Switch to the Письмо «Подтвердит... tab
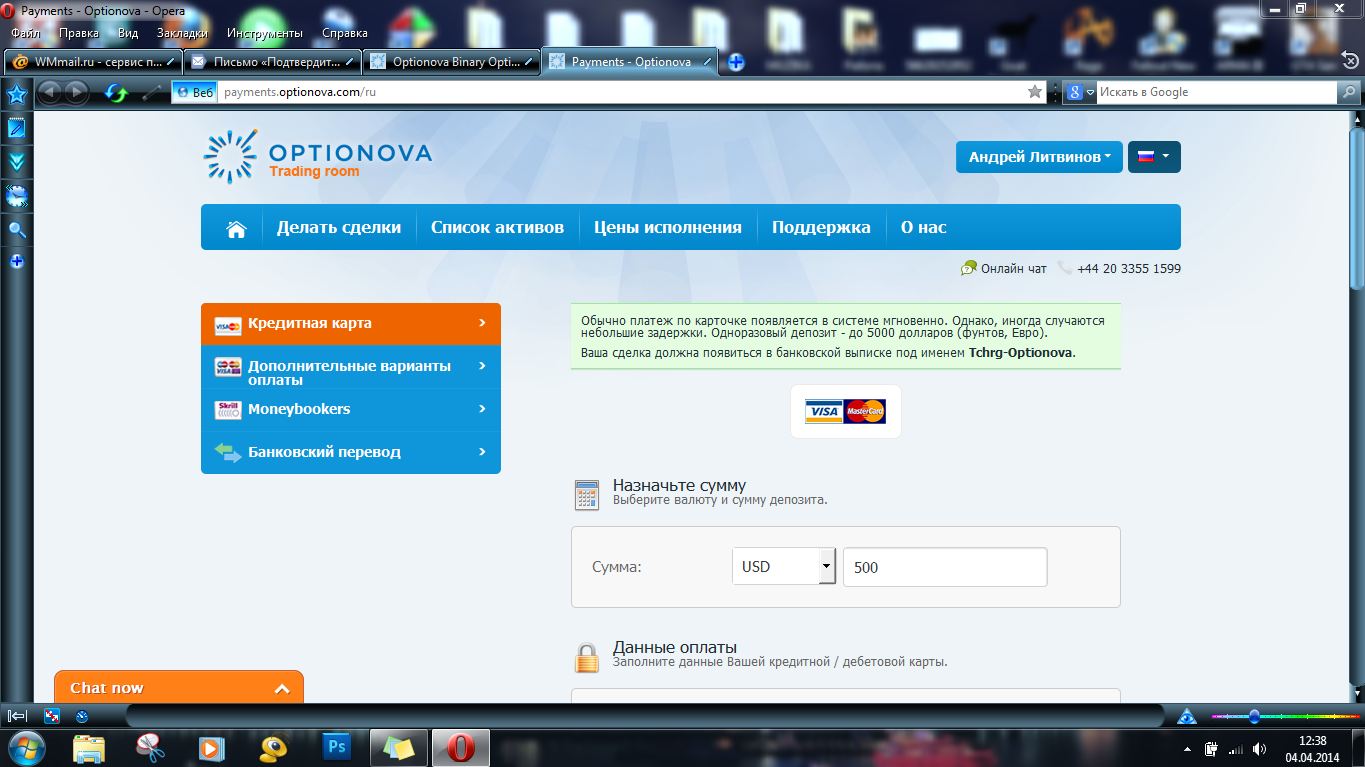Viewport: 1365px width, 767px height. [x=272, y=62]
